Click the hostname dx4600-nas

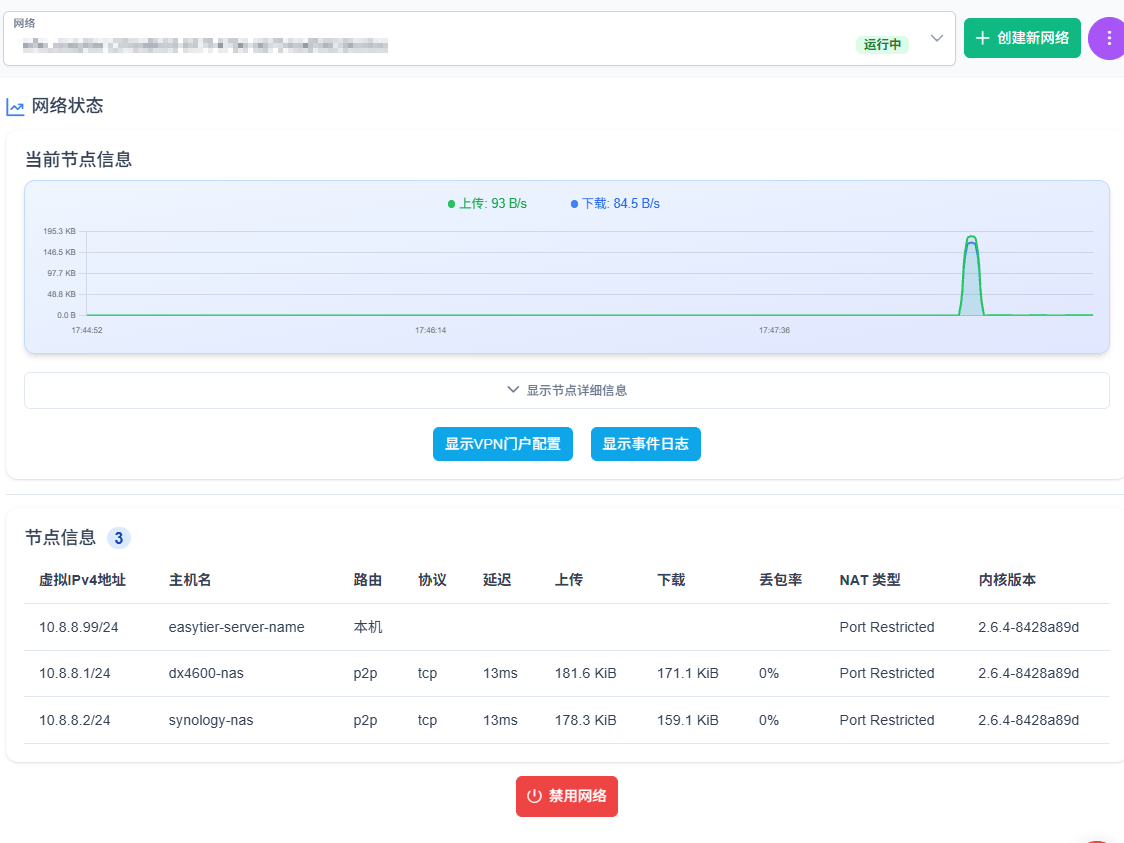(206, 673)
